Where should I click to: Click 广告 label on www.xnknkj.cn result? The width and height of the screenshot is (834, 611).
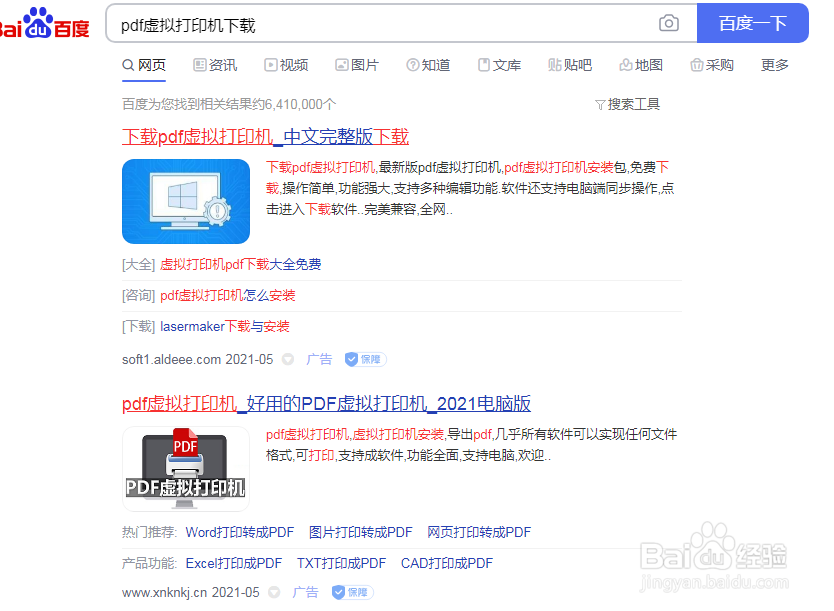[x=305, y=592]
